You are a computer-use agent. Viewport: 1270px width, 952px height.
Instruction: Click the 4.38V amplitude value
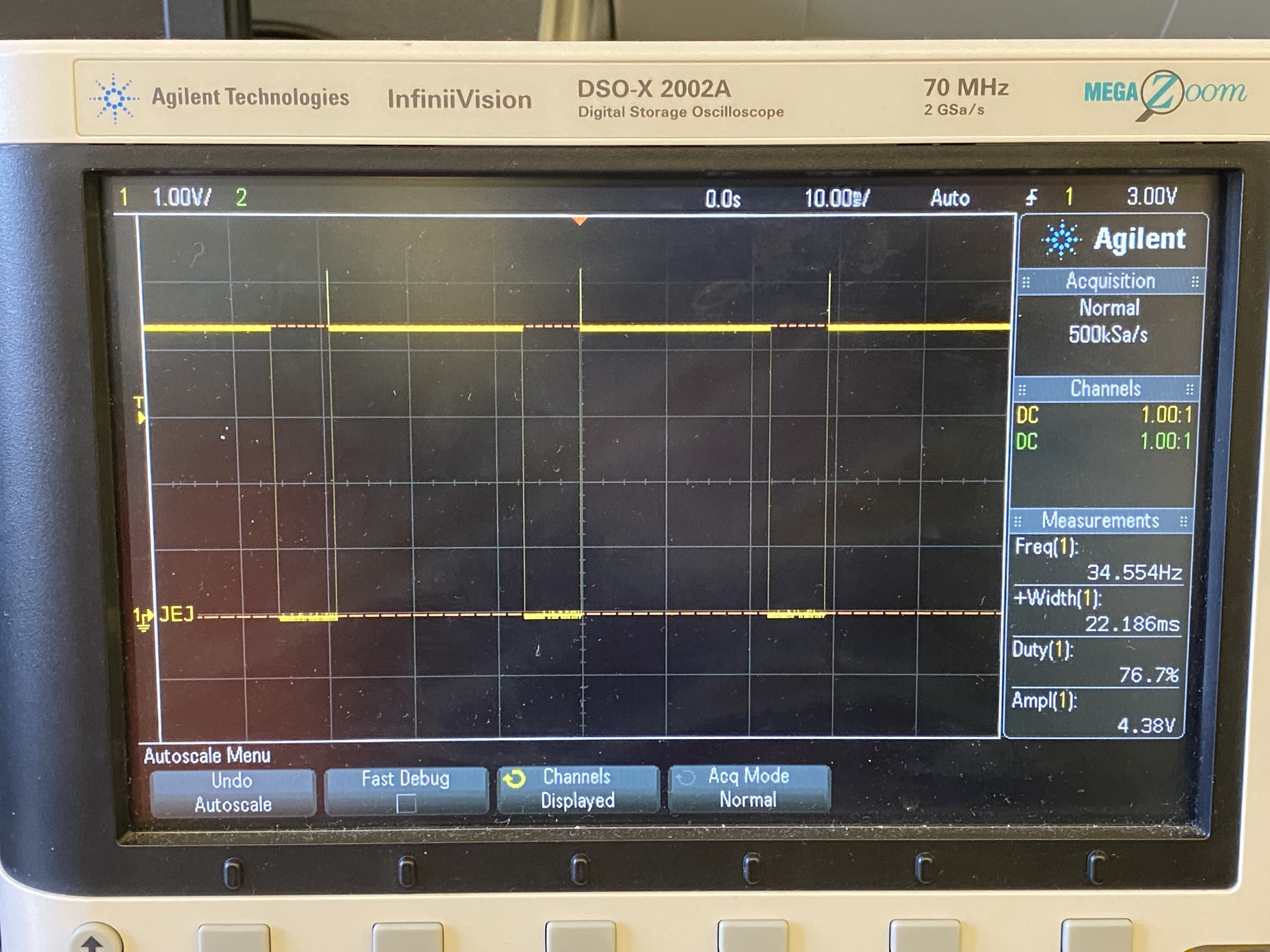(1146, 727)
